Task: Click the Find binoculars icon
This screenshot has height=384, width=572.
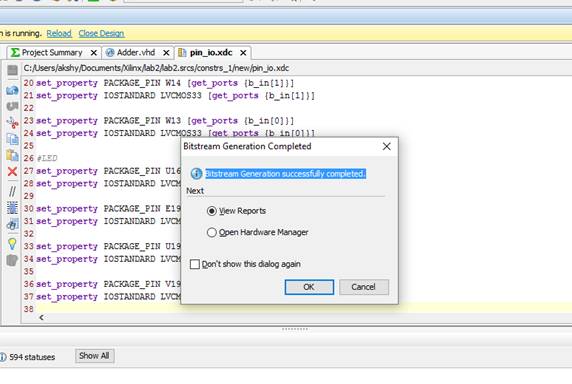Action: click(12, 224)
